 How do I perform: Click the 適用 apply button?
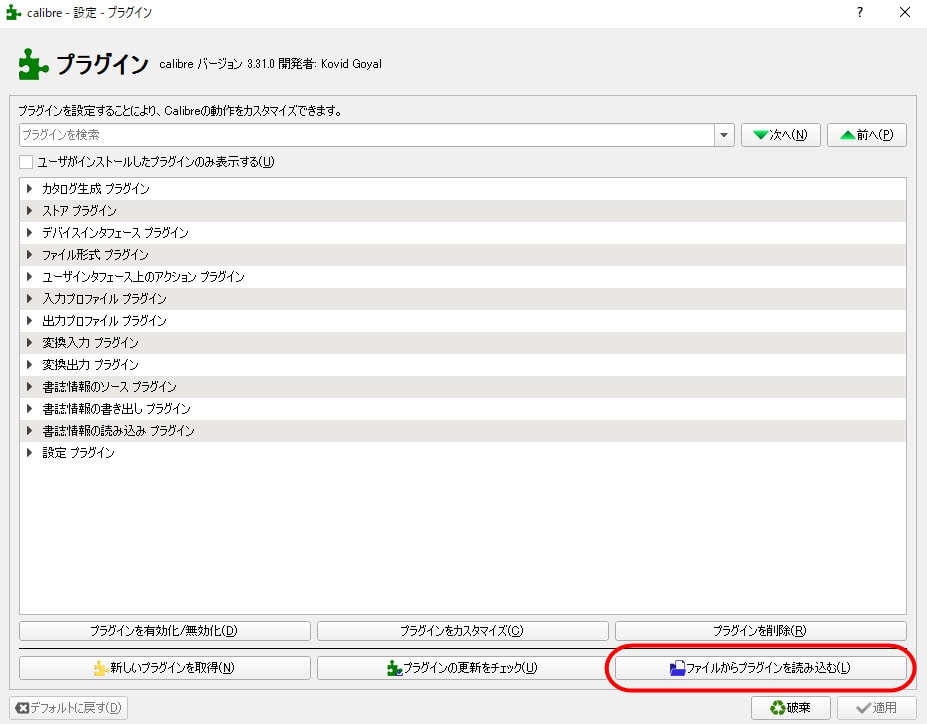[x=877, y=707]
